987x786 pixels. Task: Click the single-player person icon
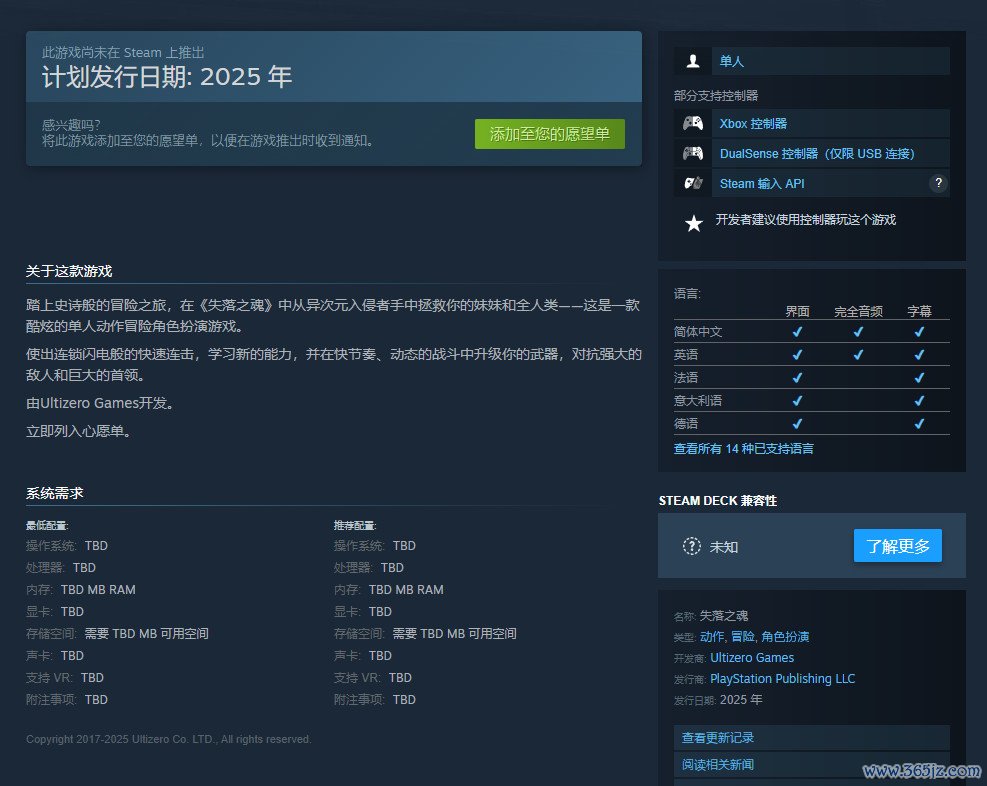(693, 61)
